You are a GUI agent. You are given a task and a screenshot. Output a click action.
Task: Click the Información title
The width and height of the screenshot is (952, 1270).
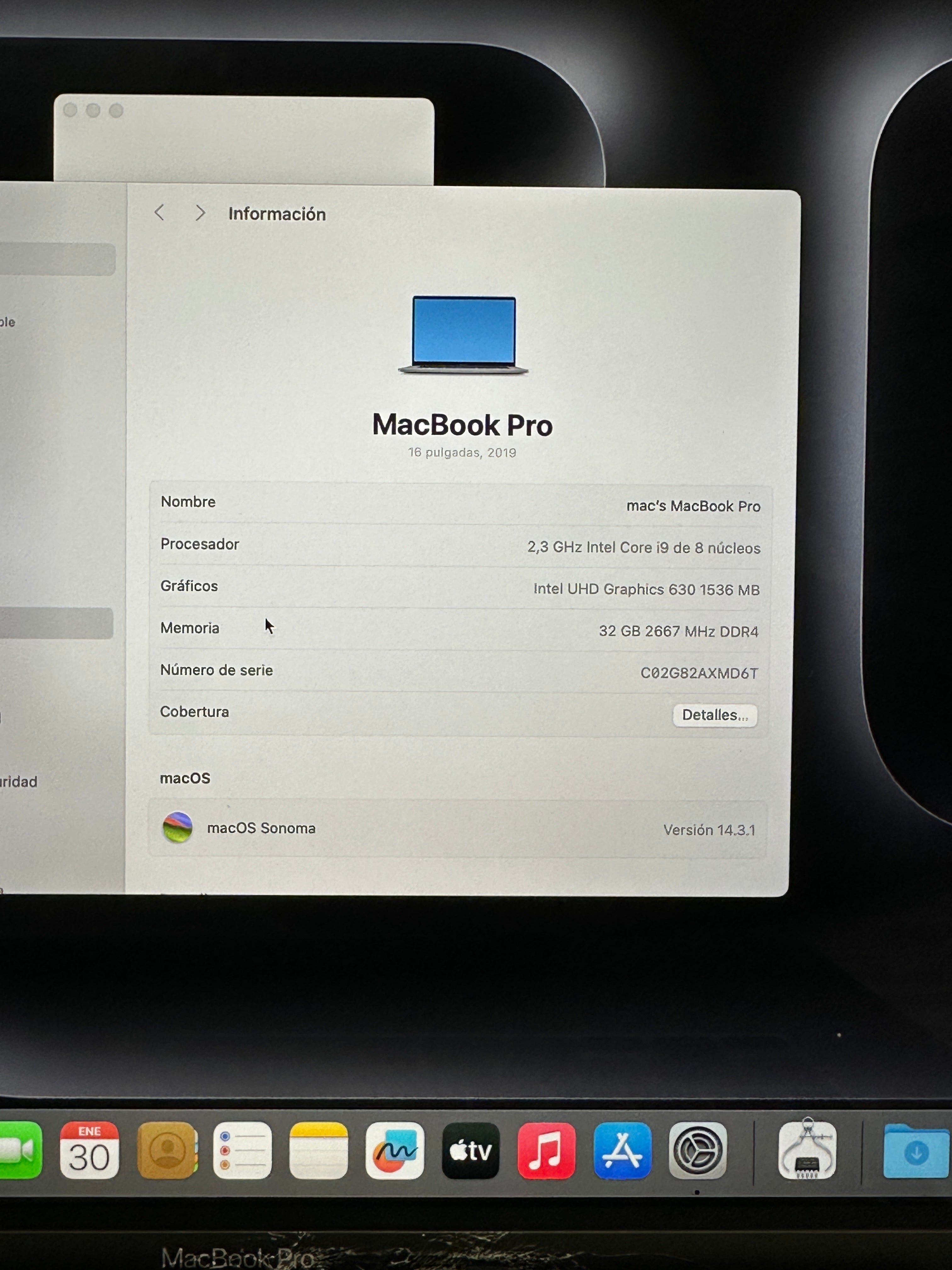[x=277, y=214]
